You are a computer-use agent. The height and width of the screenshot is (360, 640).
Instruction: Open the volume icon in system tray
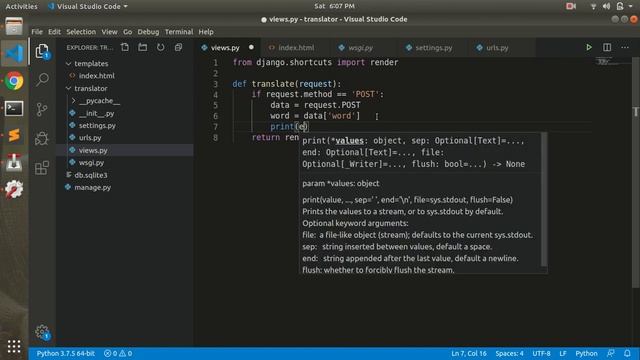point(607,6)
